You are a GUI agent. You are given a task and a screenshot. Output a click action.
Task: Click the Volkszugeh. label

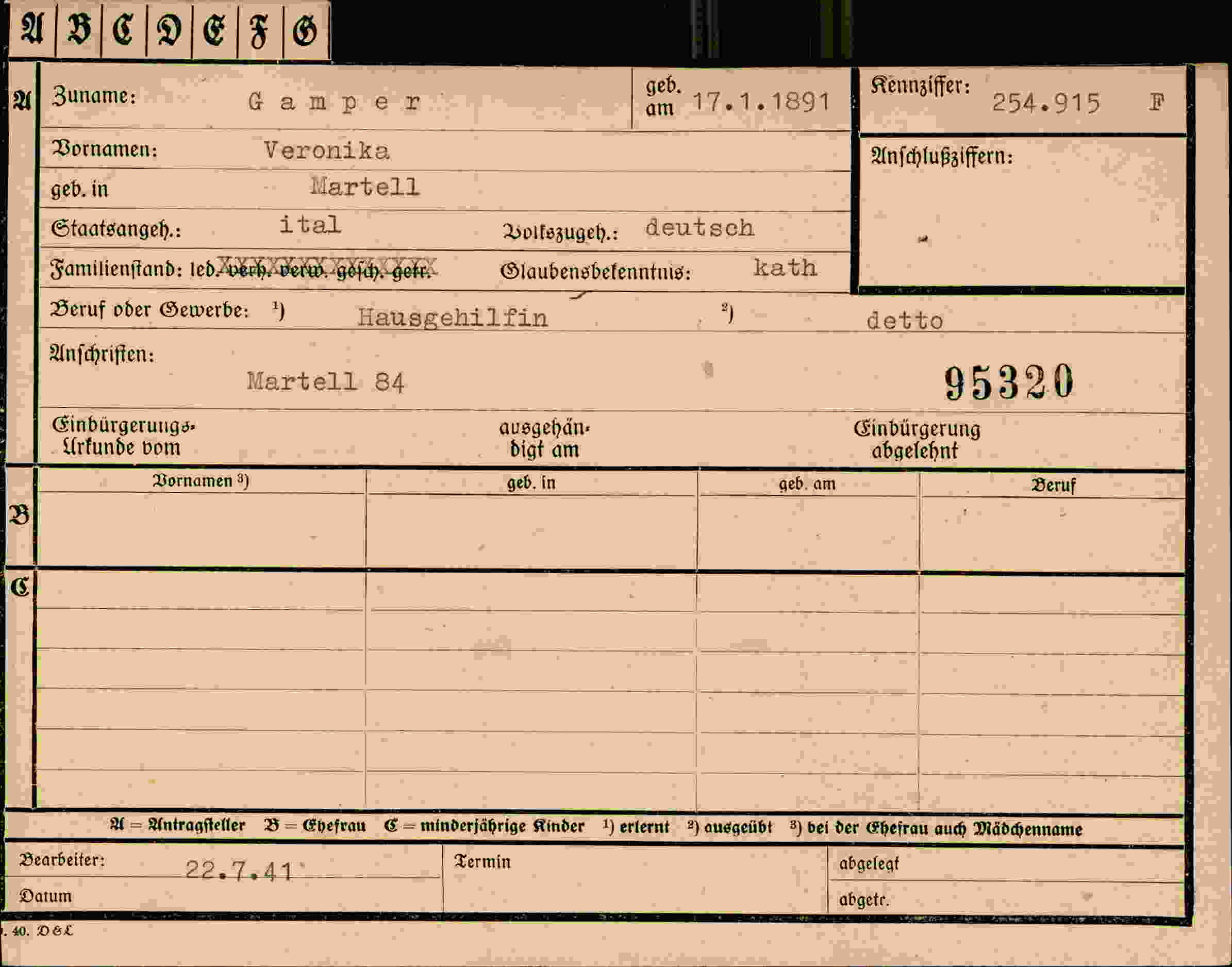point(560,232)
